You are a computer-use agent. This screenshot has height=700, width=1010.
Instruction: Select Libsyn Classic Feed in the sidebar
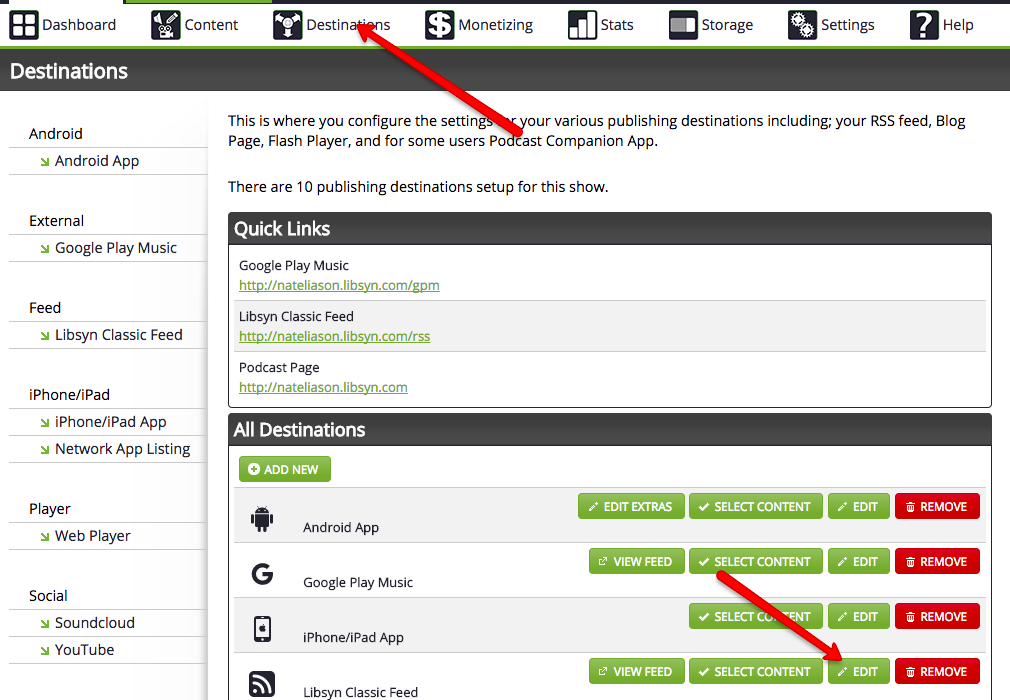(119, 335)
